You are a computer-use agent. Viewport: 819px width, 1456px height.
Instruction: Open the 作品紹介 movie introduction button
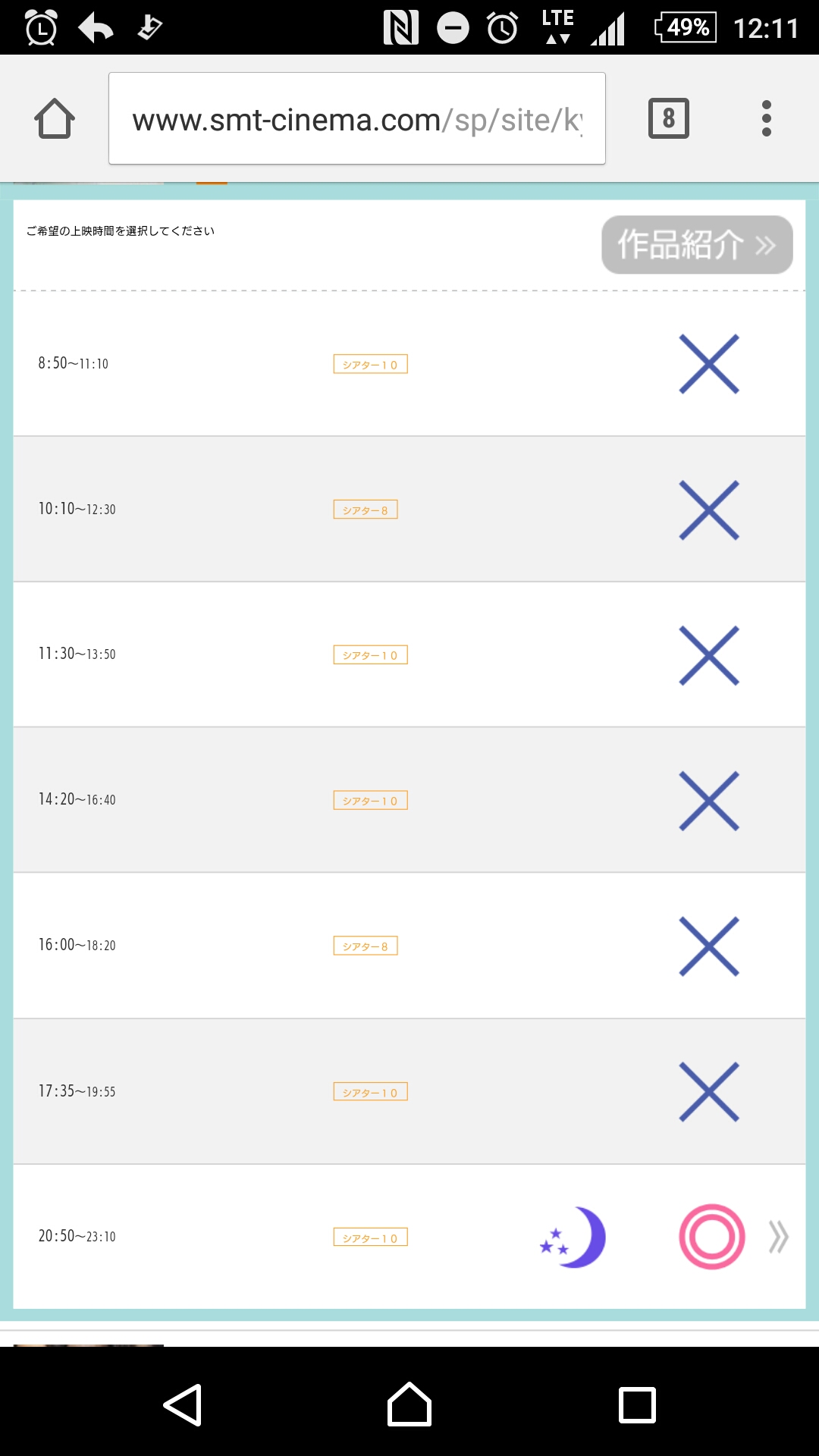pyautogui.click(x=696, y=245)
